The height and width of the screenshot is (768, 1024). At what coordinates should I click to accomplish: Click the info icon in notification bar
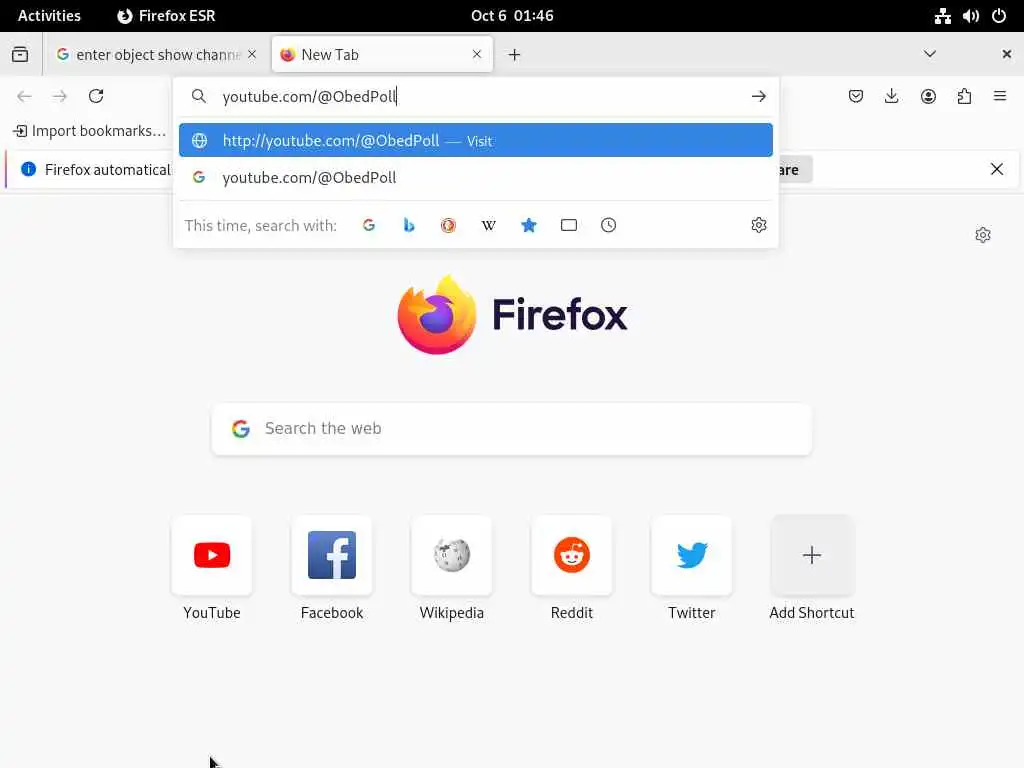[x=28, y=170]
